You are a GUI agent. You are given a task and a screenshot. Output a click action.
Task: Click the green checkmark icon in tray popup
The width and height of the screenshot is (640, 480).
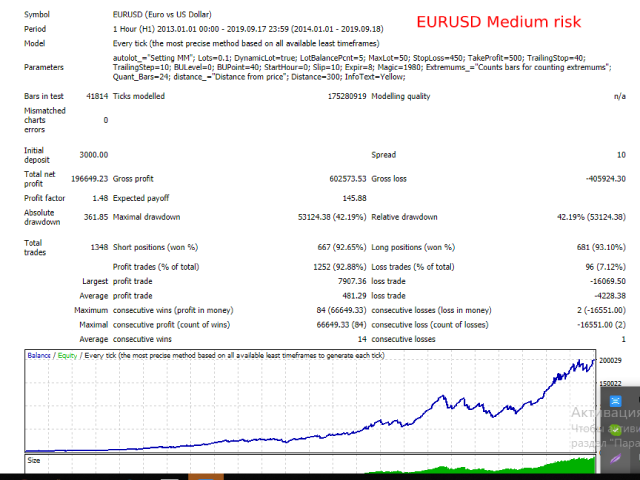(x=615, y=430)
